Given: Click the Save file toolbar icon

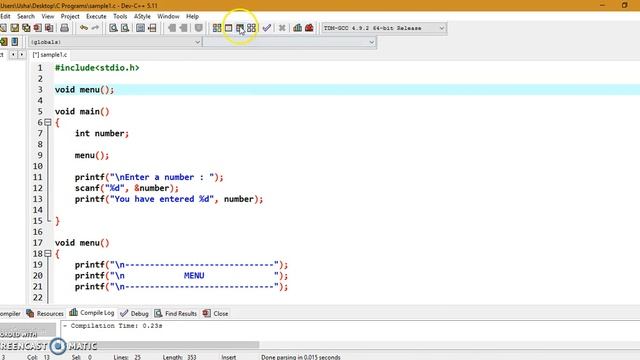Looking at the screenshot, I should 15,28.
